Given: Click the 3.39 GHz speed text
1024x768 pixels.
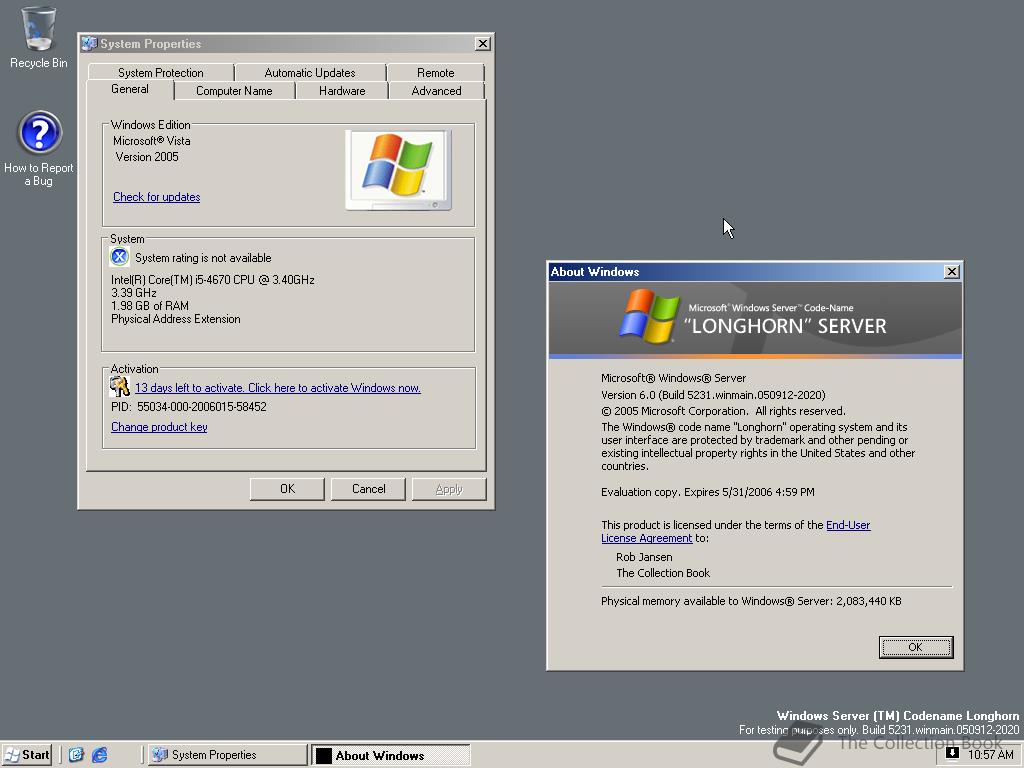Looking at the screenshot, I should click(134, 293).
